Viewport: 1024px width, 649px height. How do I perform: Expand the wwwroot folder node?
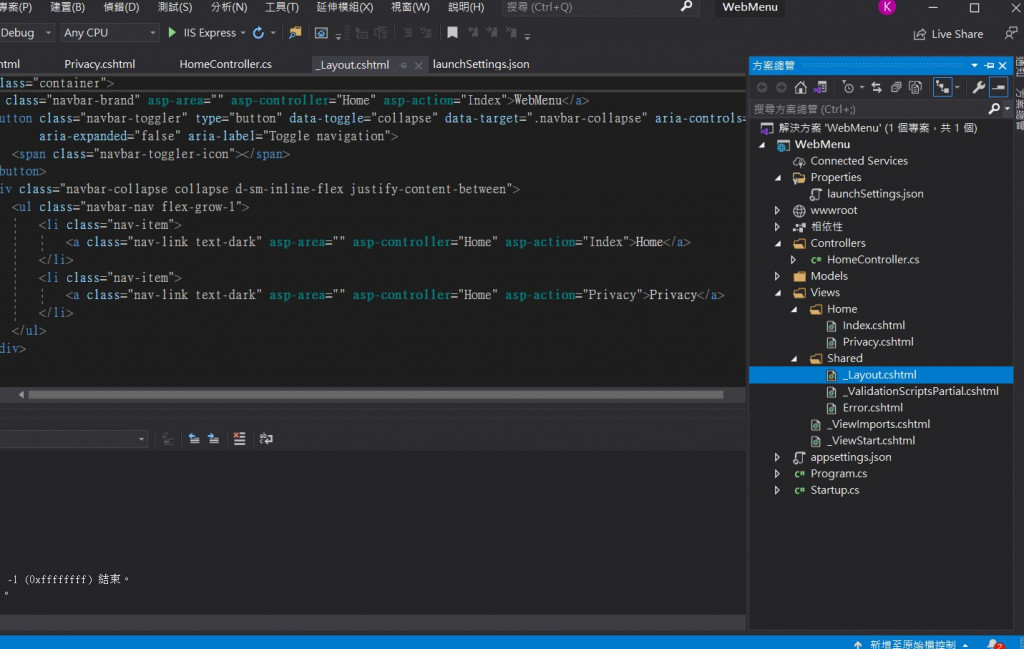coord(778,211)
